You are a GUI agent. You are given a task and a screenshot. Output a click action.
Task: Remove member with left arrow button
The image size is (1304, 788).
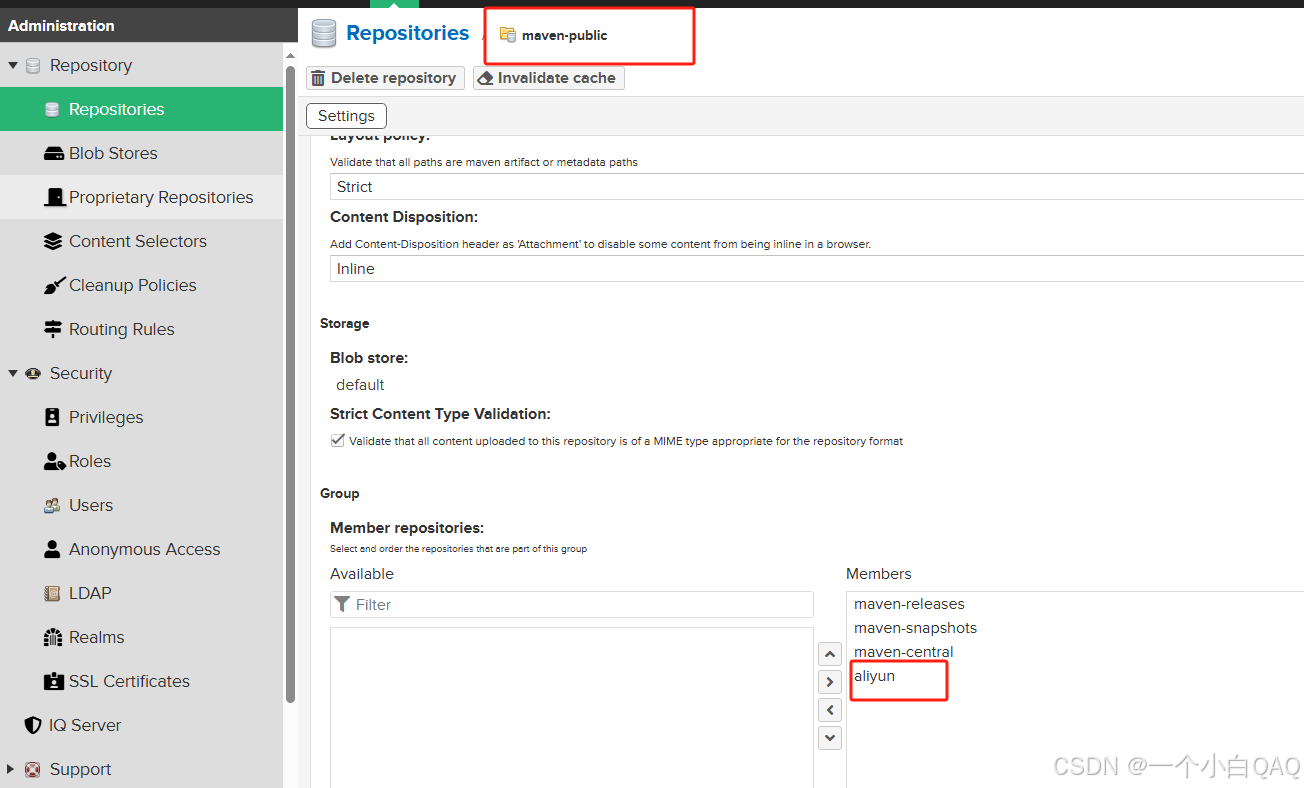[830, 710]
